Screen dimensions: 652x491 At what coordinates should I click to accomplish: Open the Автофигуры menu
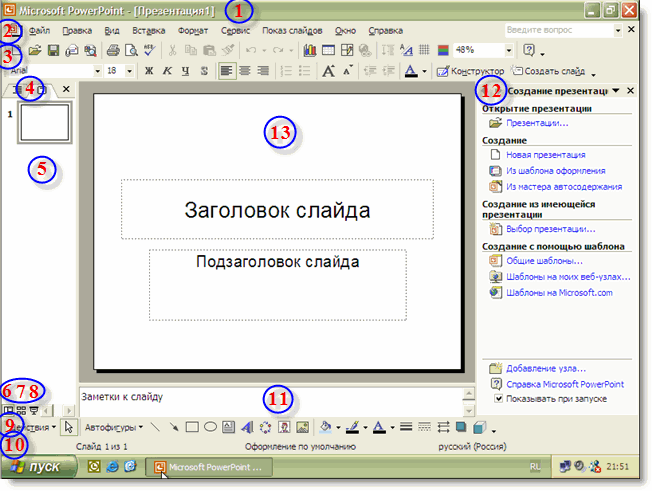point(114,427)
